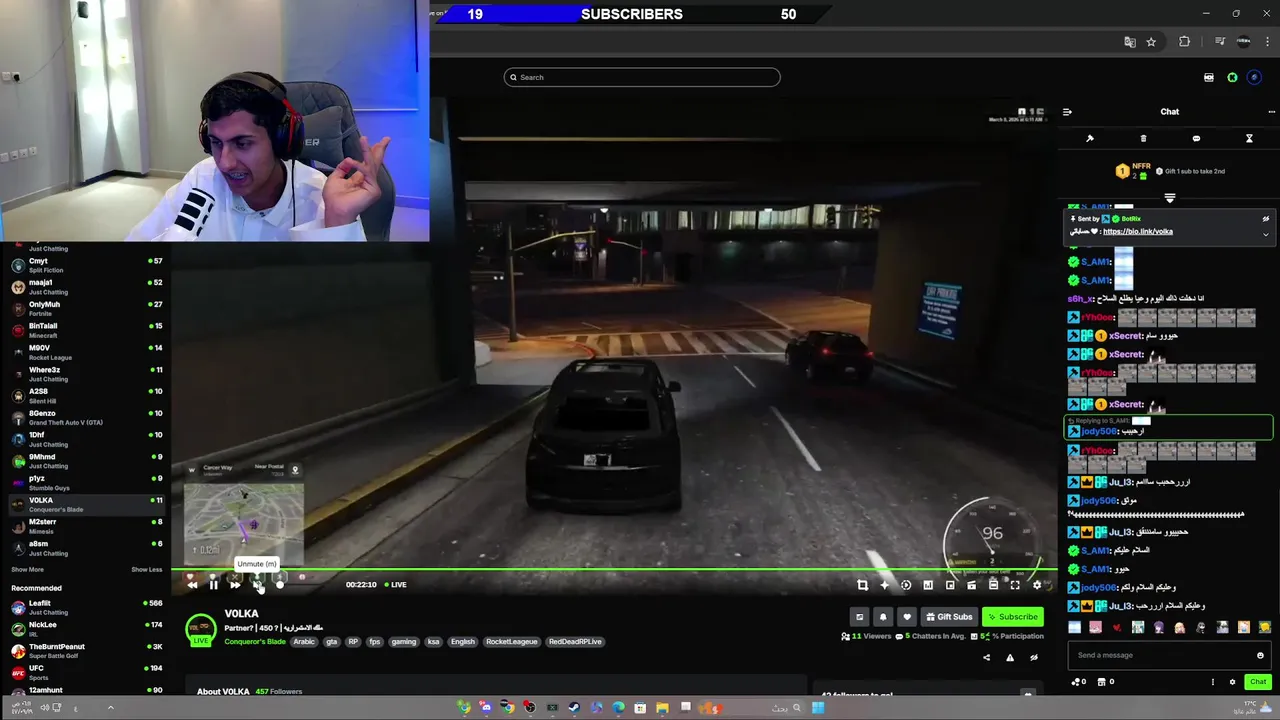
Task: Jump to the LIVE indicator
Action: point(394,585)
